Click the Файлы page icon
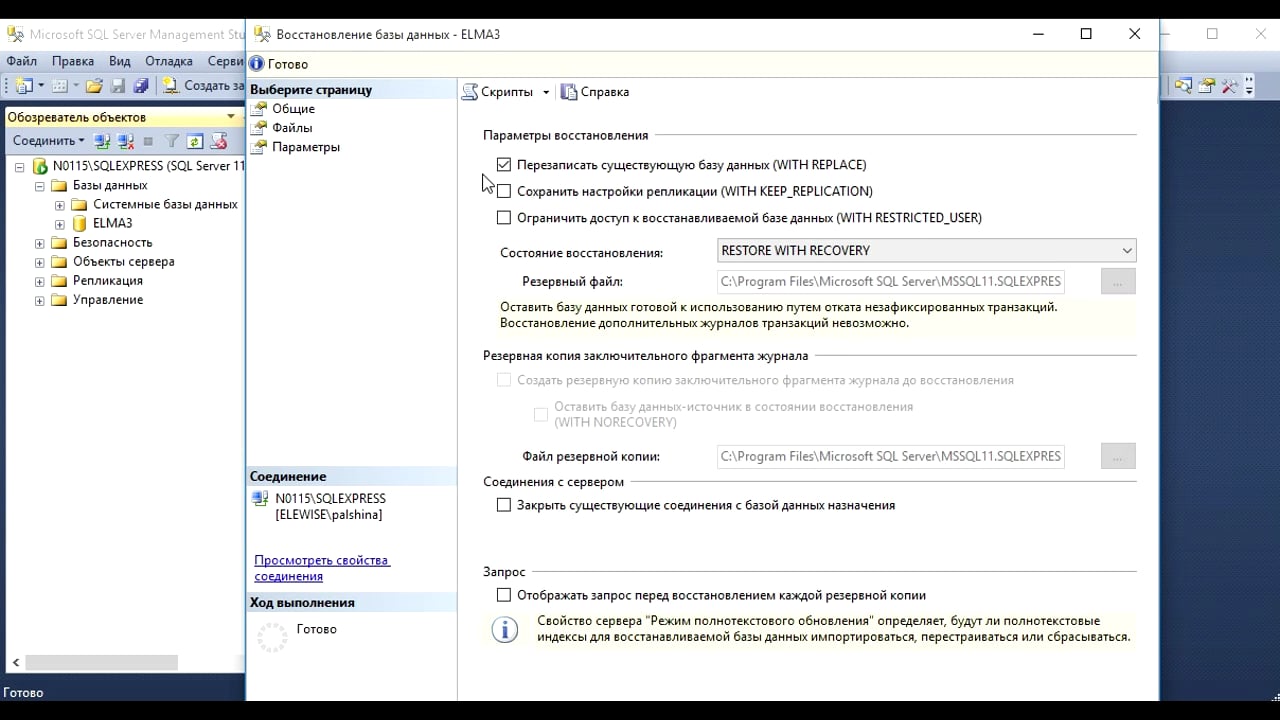 click(x=260, y=127)
